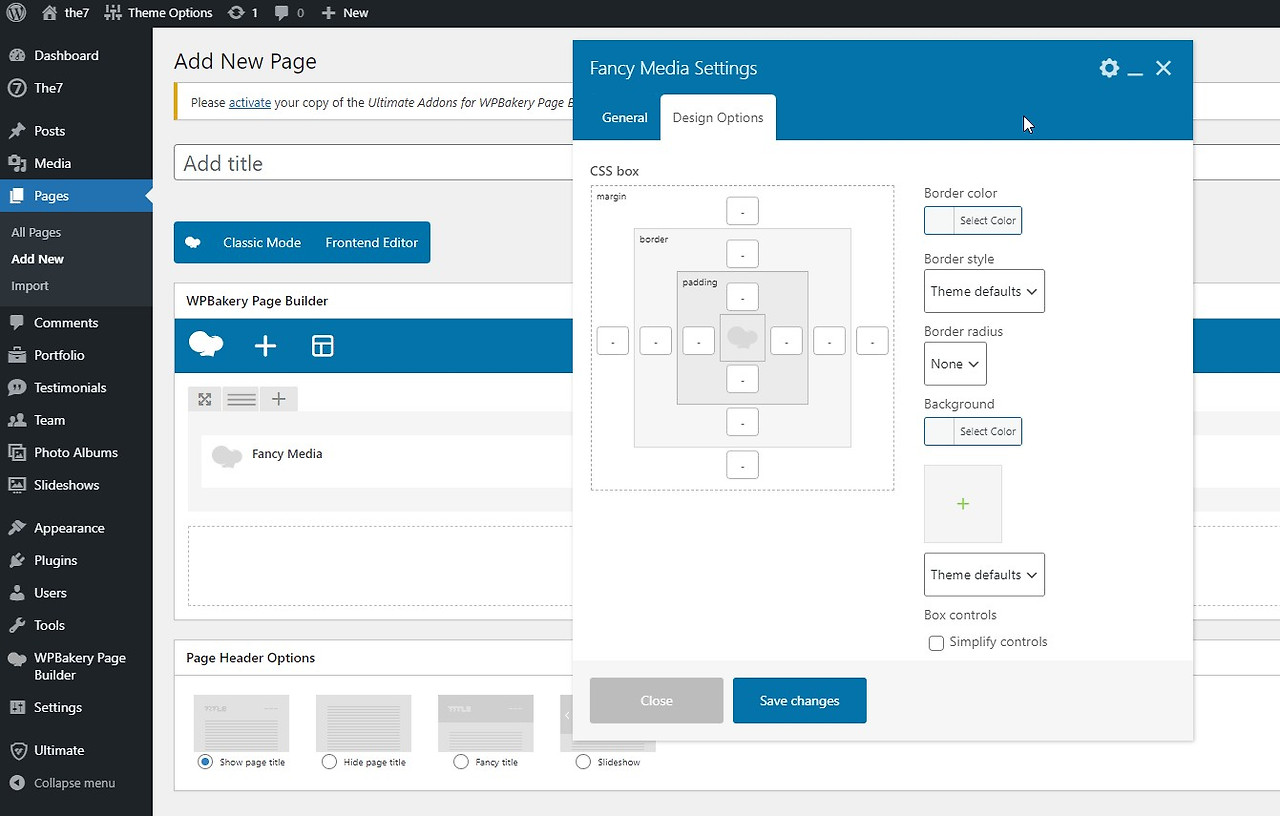Image resolution: width=1280 pixels, height=816 pixels.
Task: Click the row layout lines icon
Action: [x=241, y=399]
